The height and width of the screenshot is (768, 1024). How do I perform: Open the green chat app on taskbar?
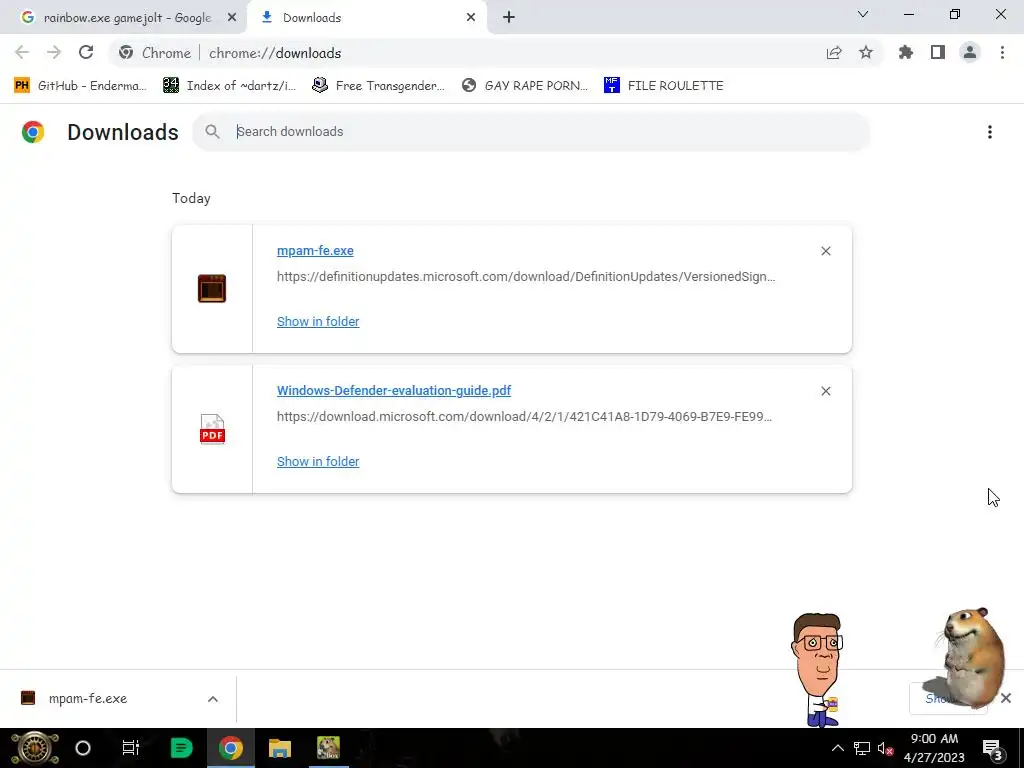181,748
